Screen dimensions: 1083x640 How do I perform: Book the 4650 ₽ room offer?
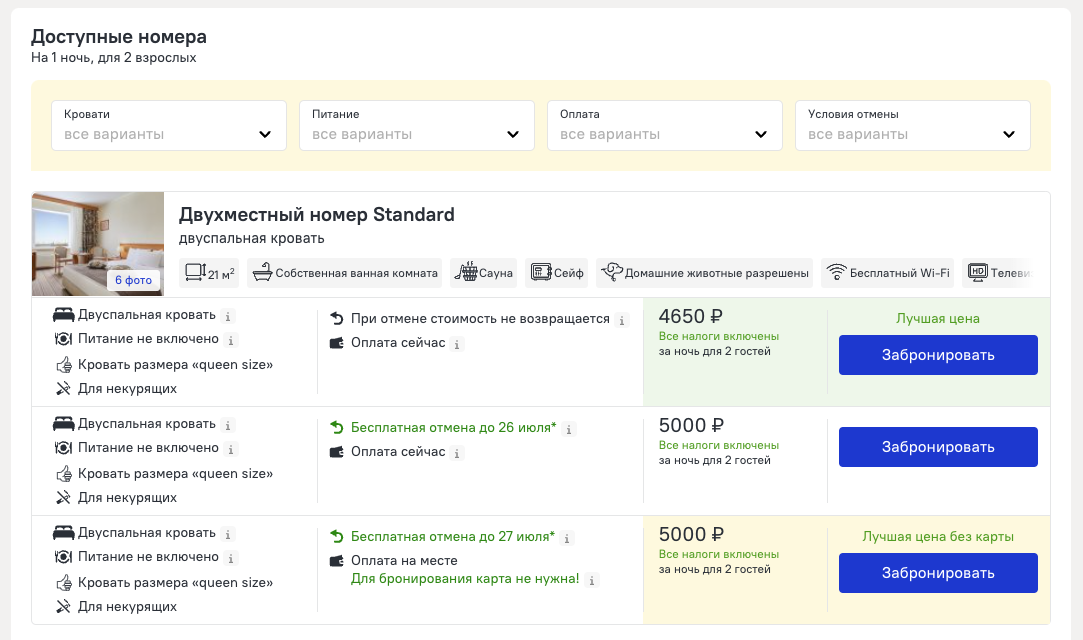click(938, 355)
